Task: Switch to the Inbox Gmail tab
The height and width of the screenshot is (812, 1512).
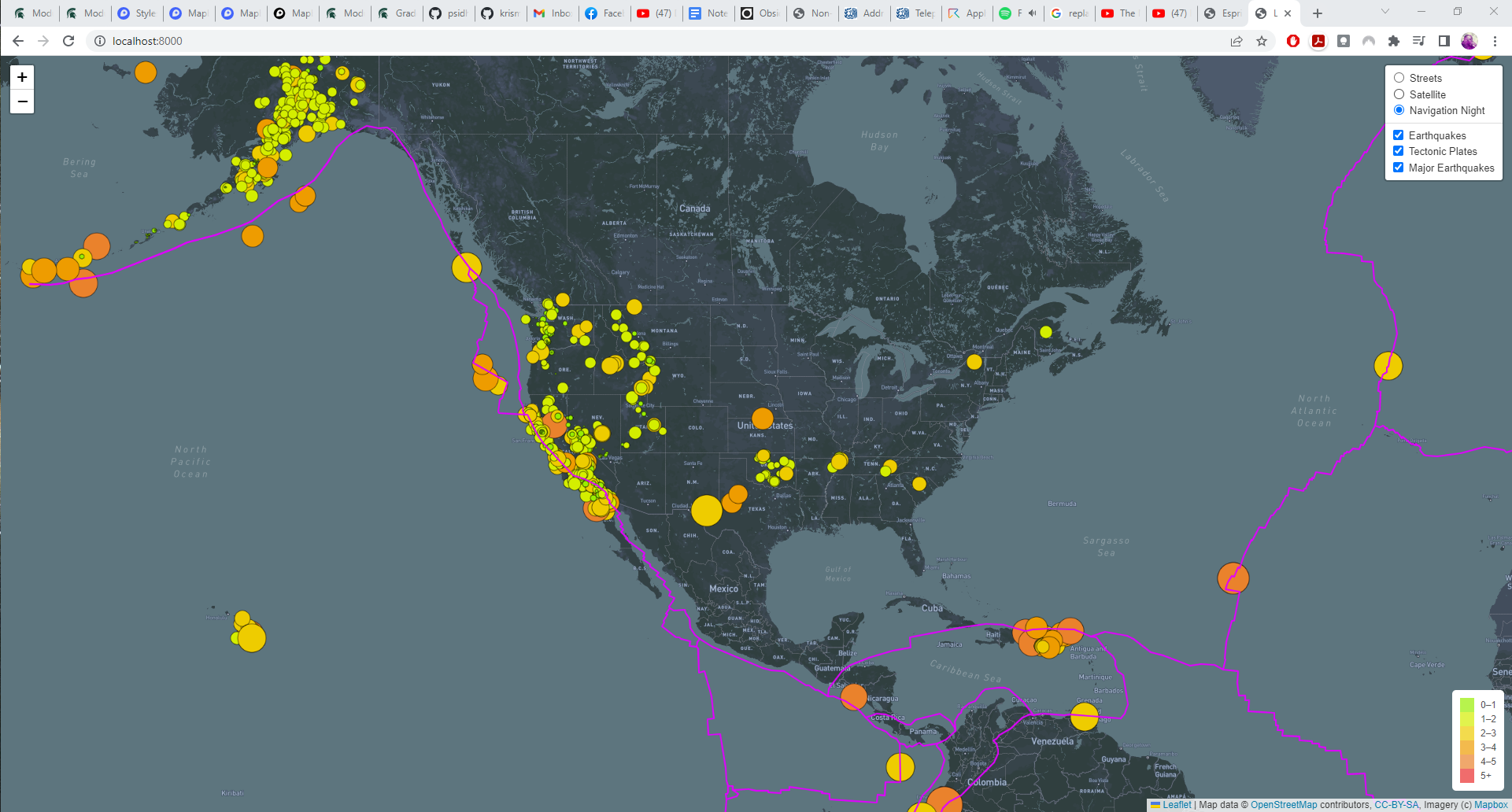Action: (x=552, y=13)
